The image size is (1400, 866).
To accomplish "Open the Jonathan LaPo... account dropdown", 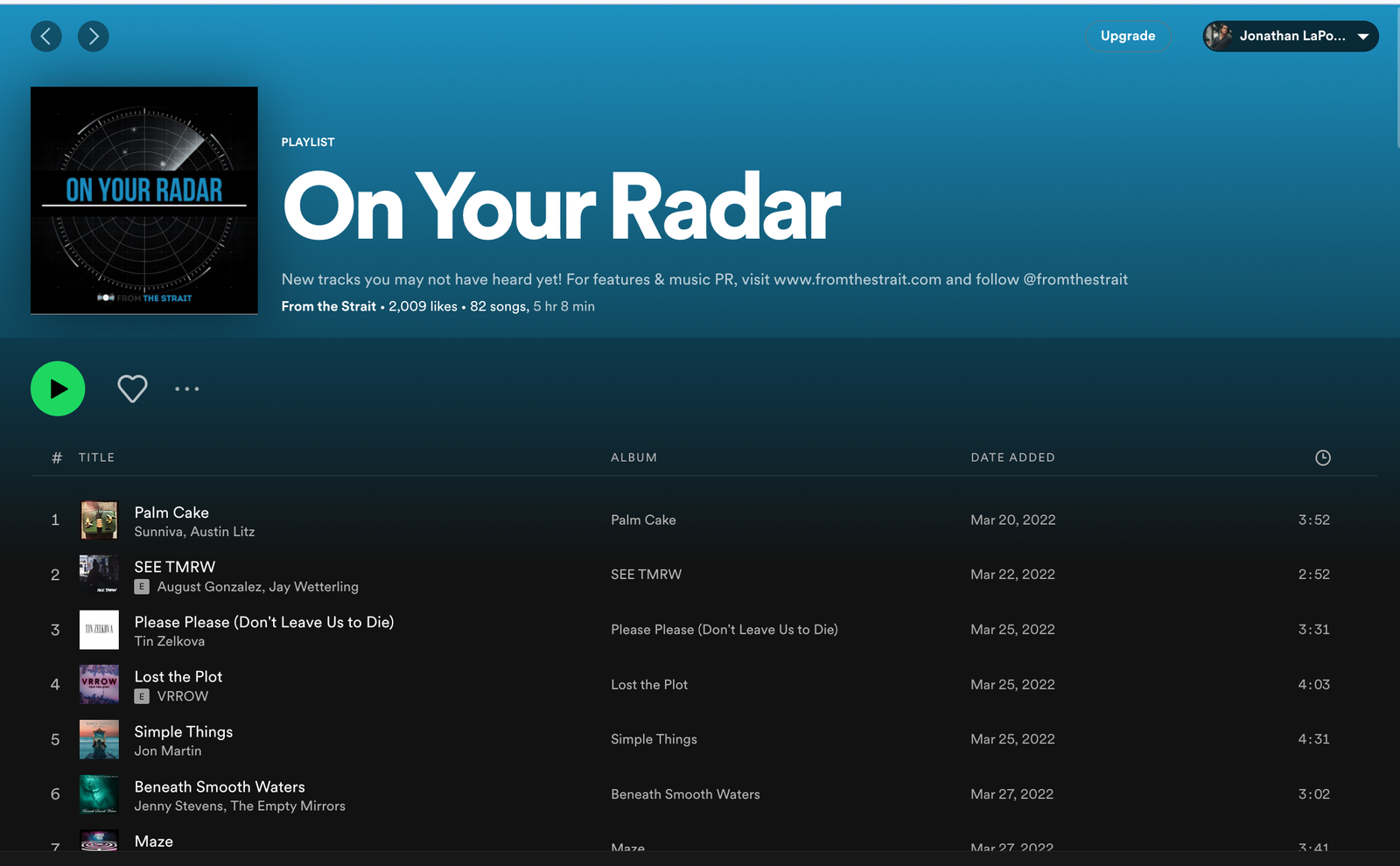I will 1290,36.
